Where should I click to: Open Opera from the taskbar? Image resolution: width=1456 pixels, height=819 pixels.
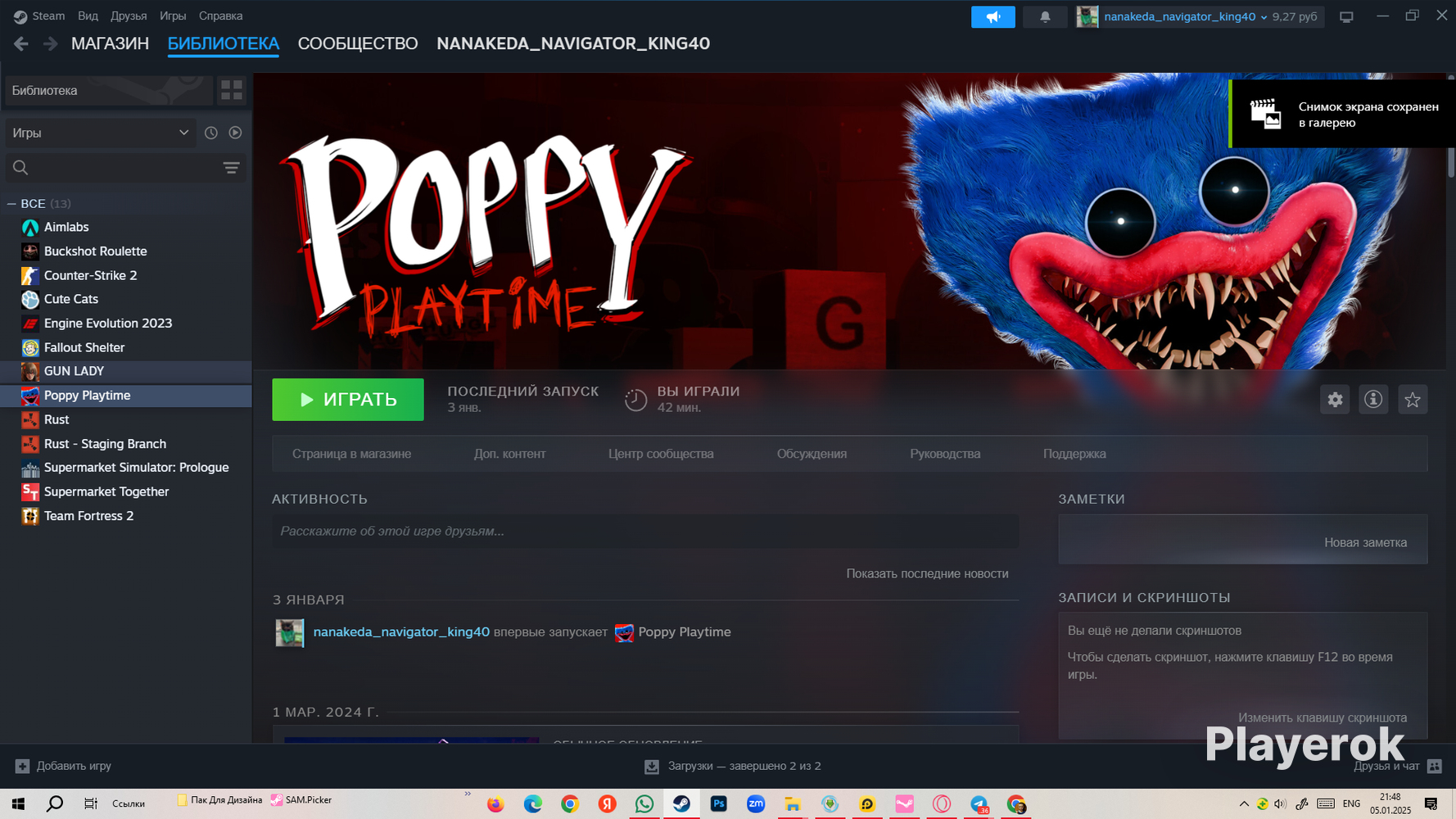click(942, 804)
